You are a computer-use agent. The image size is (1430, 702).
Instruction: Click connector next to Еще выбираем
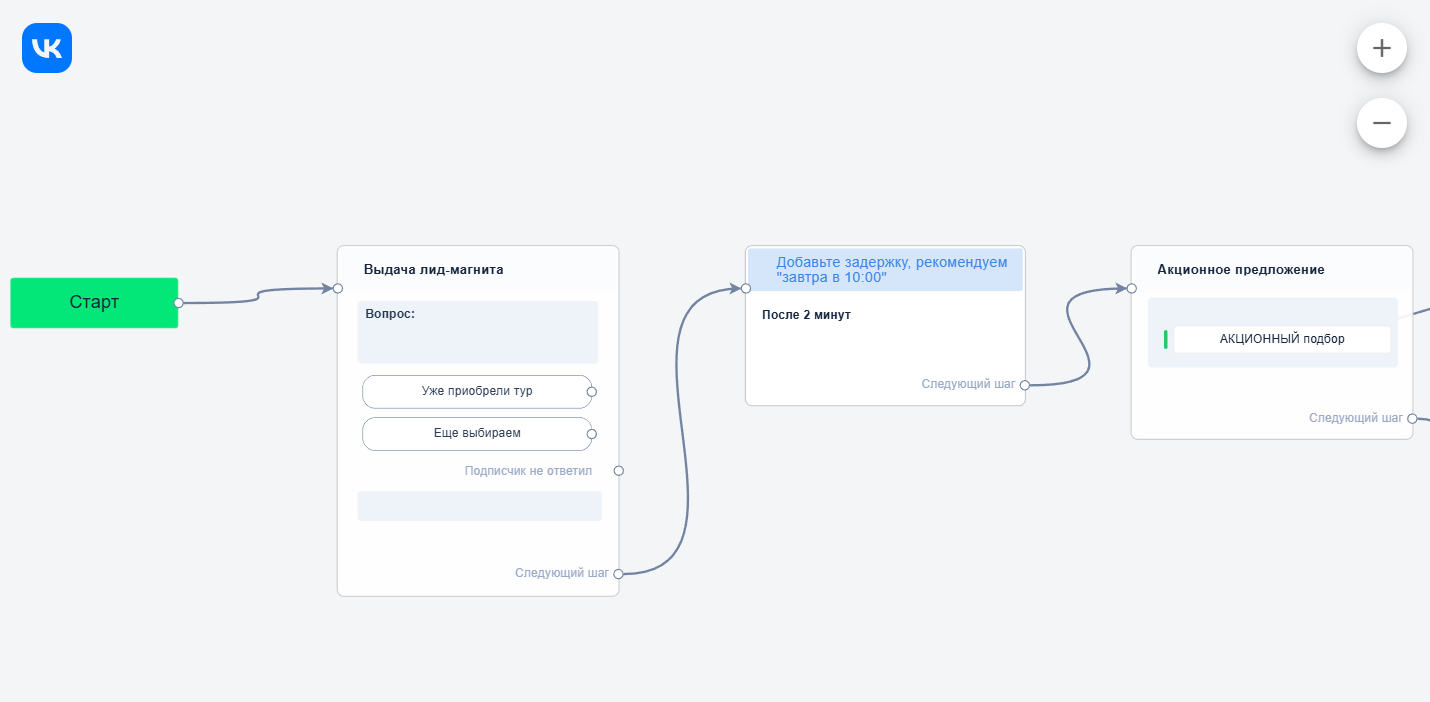point(592,434)
